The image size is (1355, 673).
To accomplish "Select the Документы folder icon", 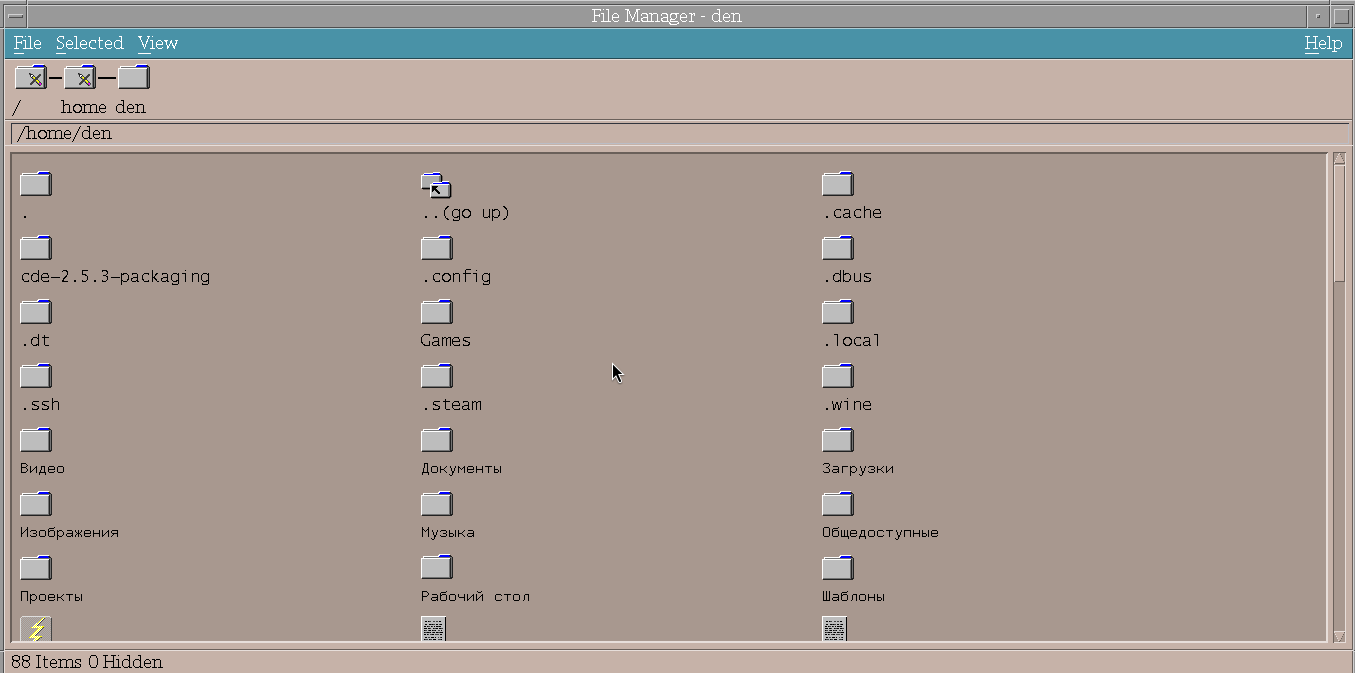I will pos(437,440).
